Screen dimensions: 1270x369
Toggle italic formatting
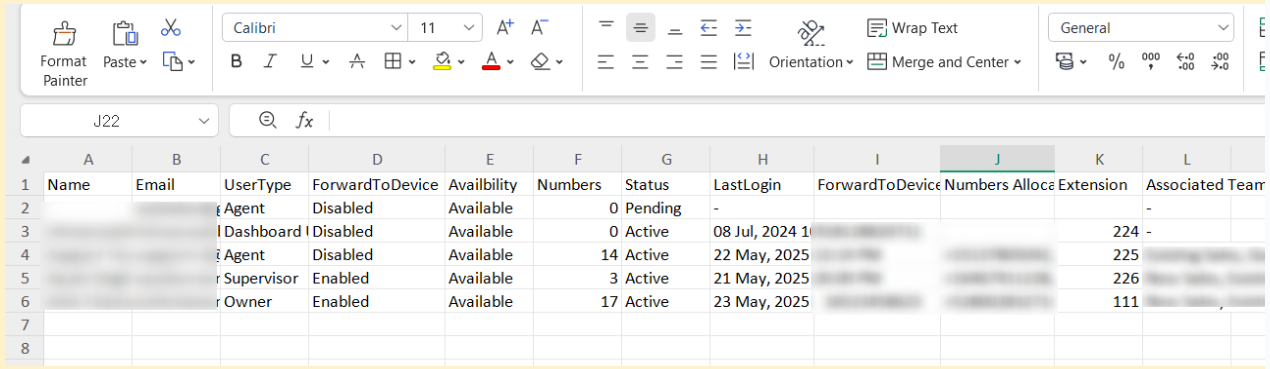[x=269, y=62]
